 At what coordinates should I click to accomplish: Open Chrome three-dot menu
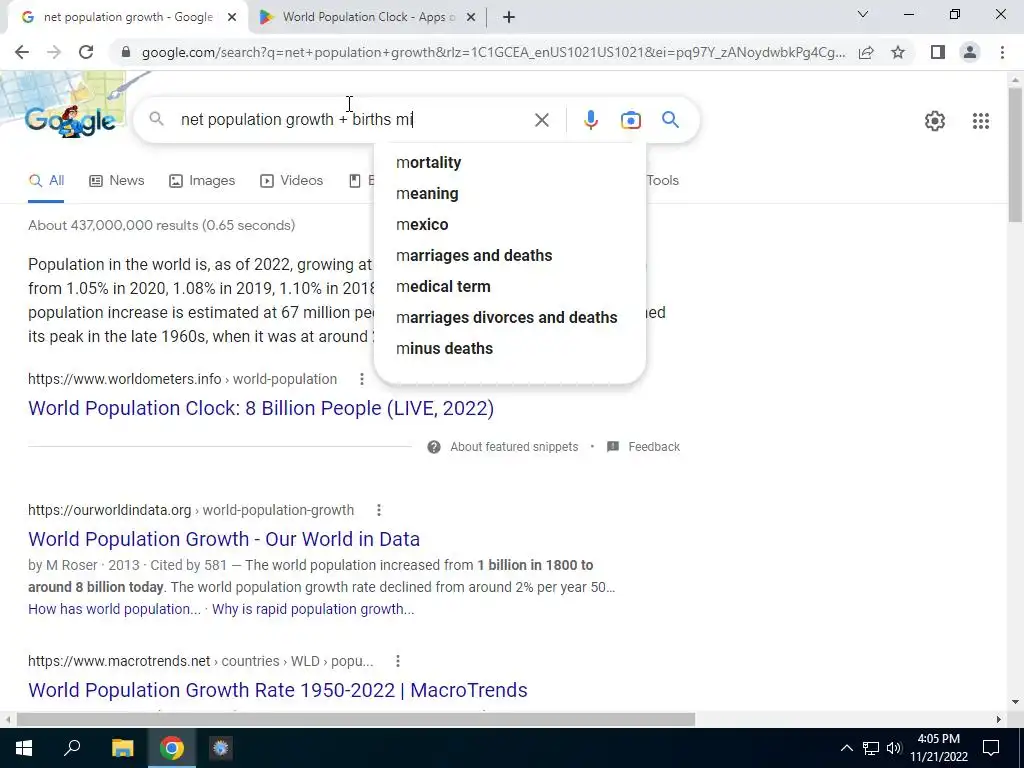click(x=1002, y=52)
